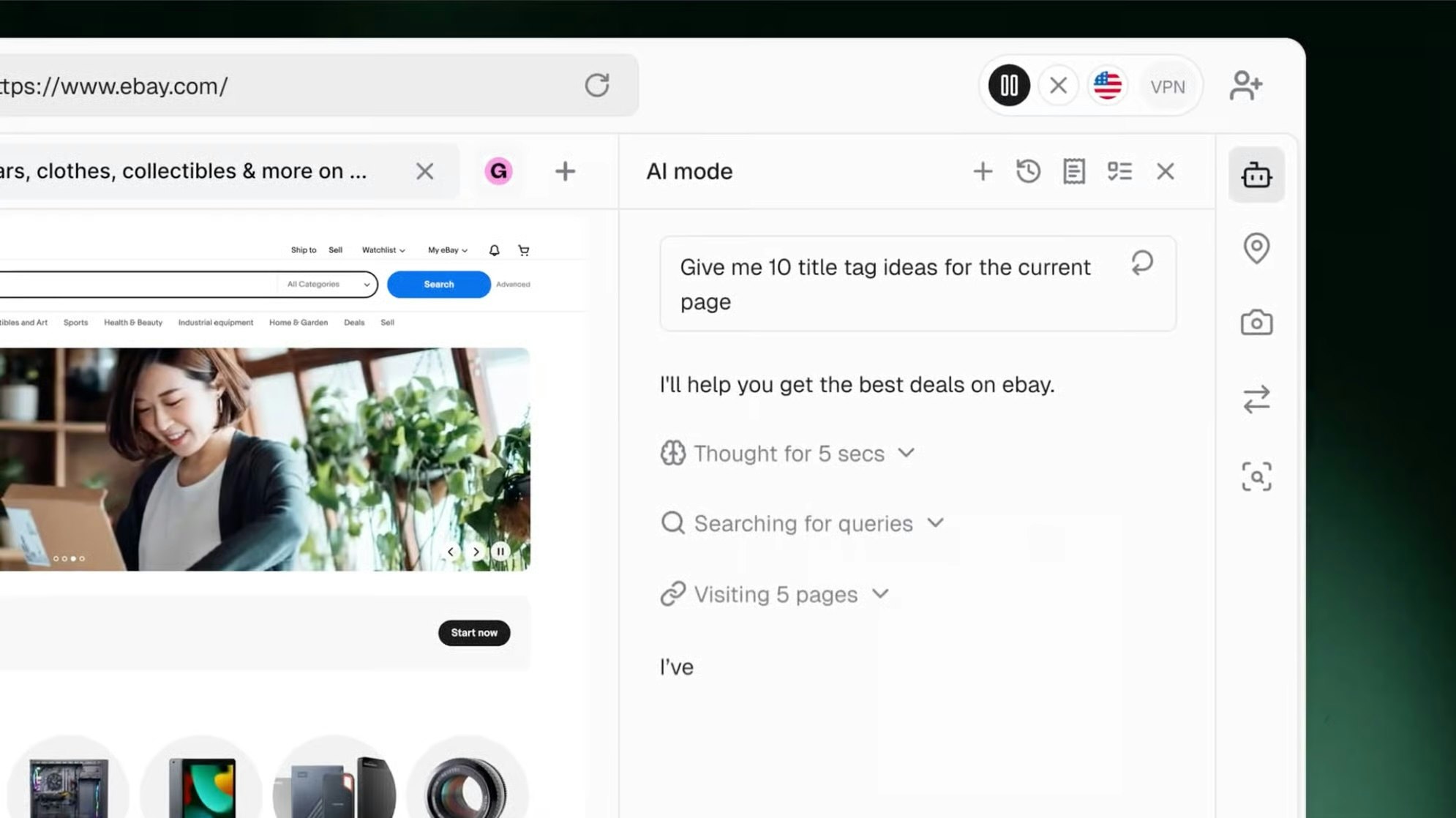Click the translate arrows icon in sidebar
This screenshot has width=1456, height=818.
coord(1256,399)
